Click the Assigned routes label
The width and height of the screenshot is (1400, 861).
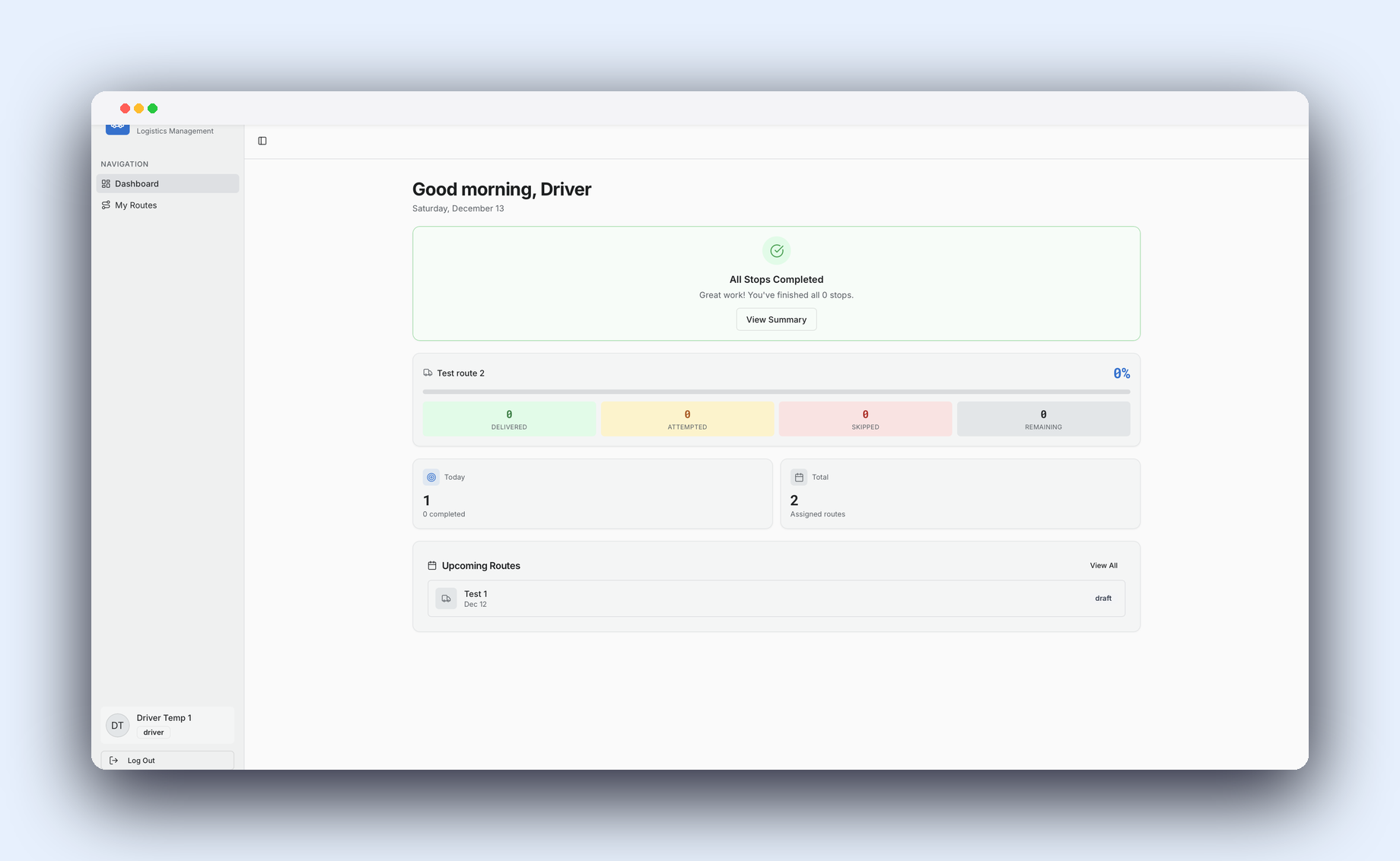(817, 514)
